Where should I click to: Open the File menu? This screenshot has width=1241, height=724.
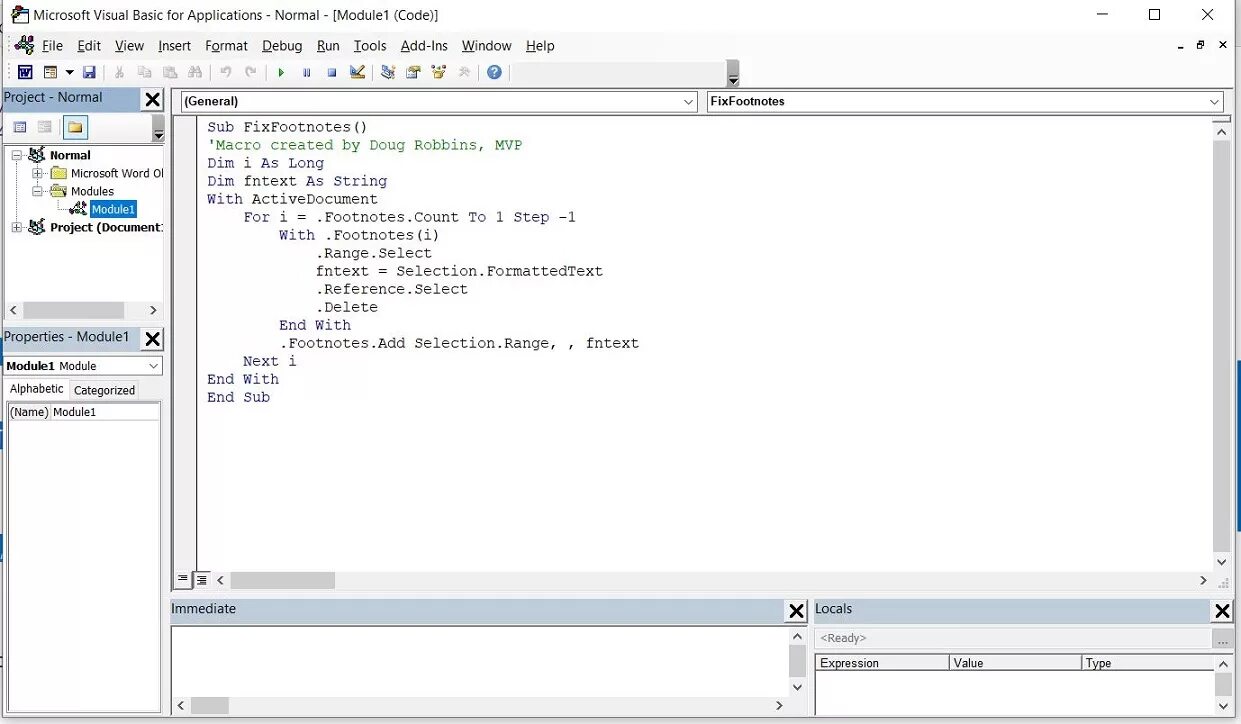[x=52, y=45]
